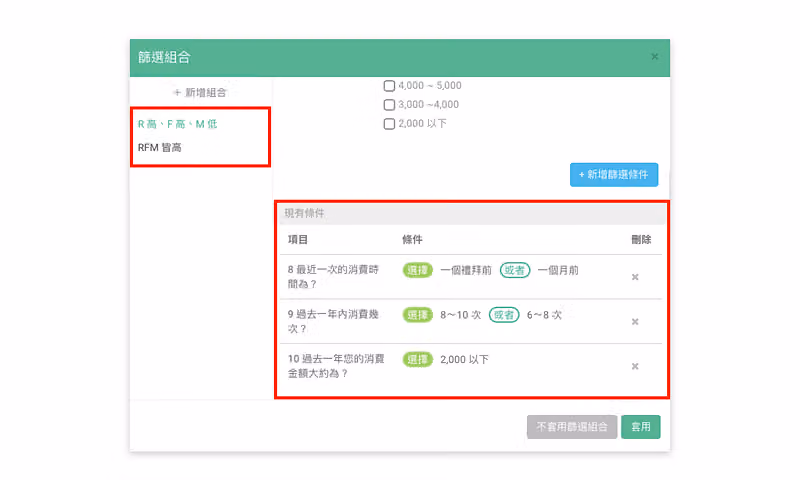Image resolution: width=800 pixels, height=480 pixels.
Task: Click the 8~10 次 condition value
Action: point(461,315)
